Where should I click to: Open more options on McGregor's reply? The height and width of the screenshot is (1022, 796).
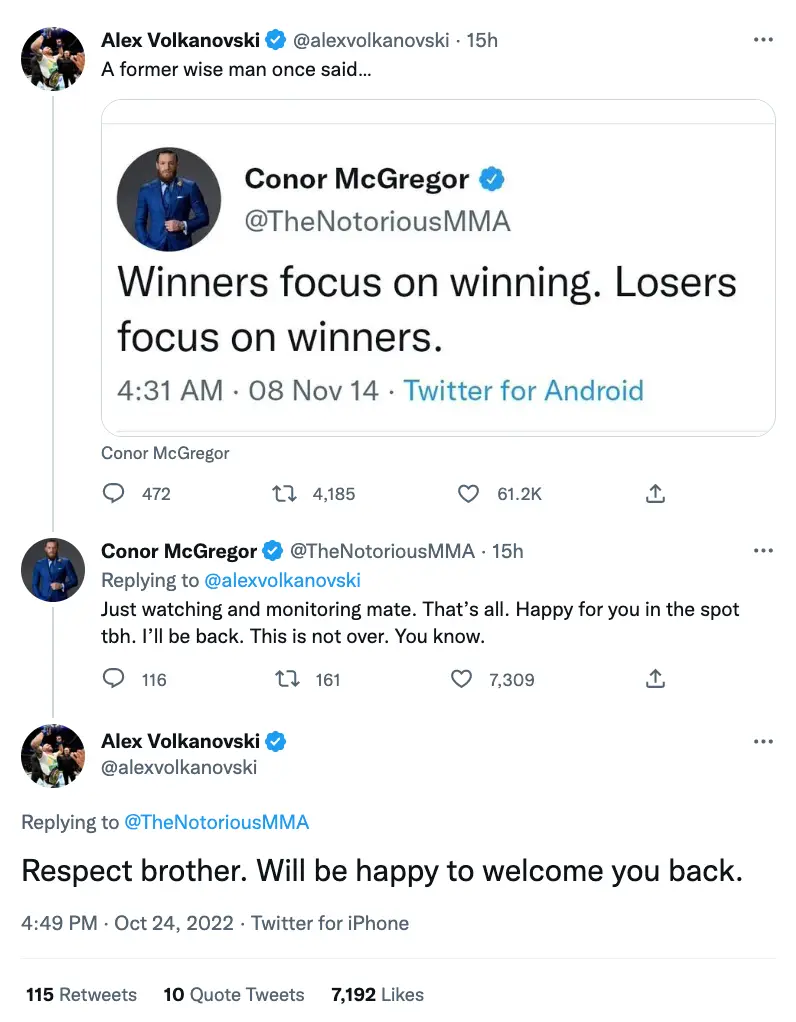tap(763, 551)
